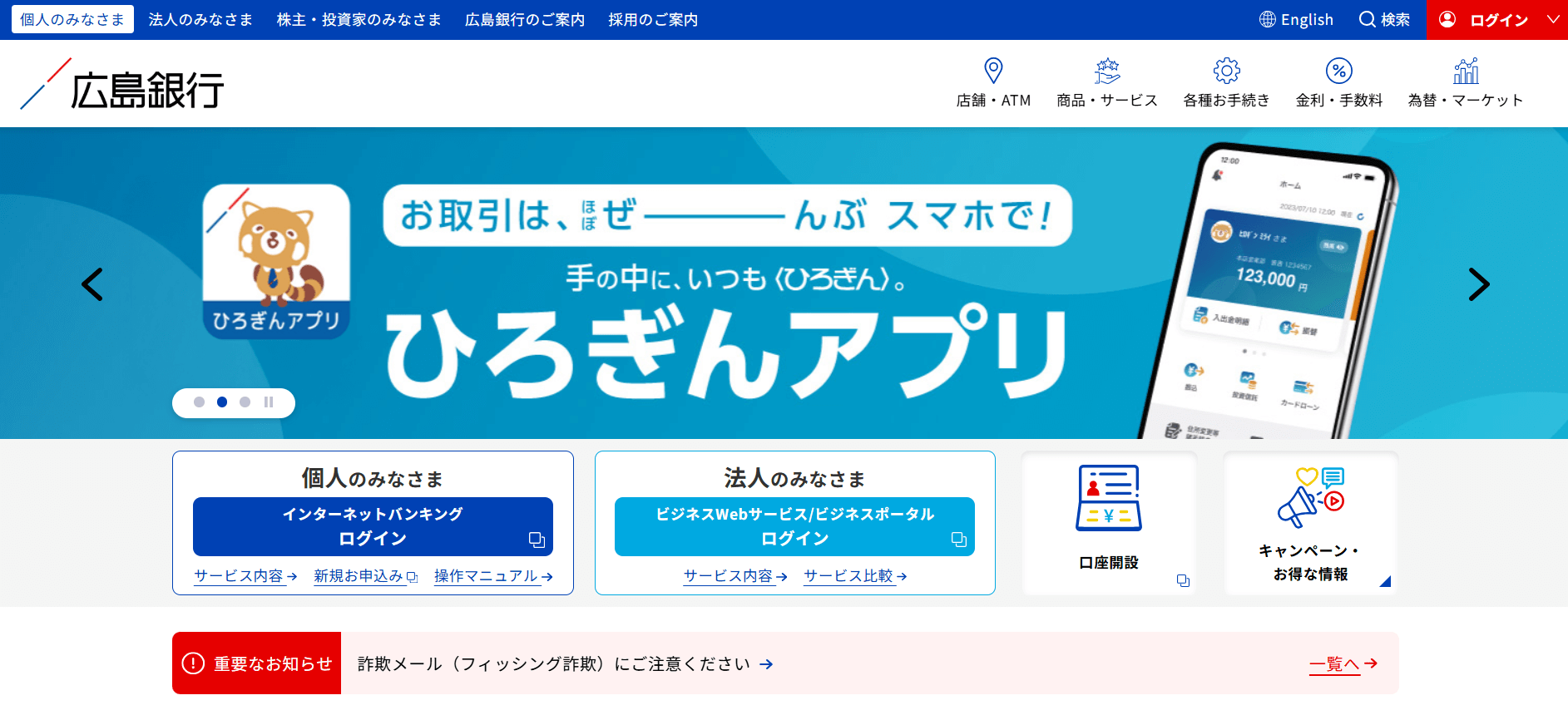Screen dimensions: 1568x715
Task: Switch language to English
Action: [x=1296, y=20]
